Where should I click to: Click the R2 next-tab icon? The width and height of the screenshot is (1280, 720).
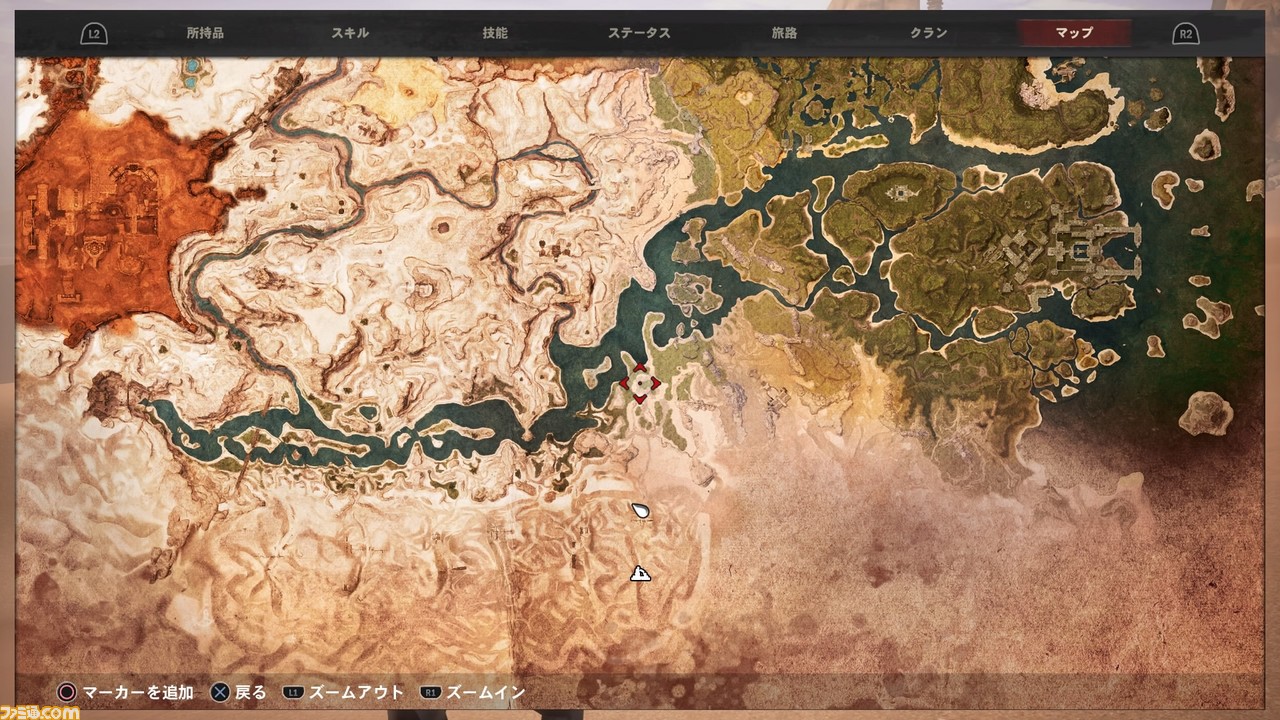tap(1186, 34)
